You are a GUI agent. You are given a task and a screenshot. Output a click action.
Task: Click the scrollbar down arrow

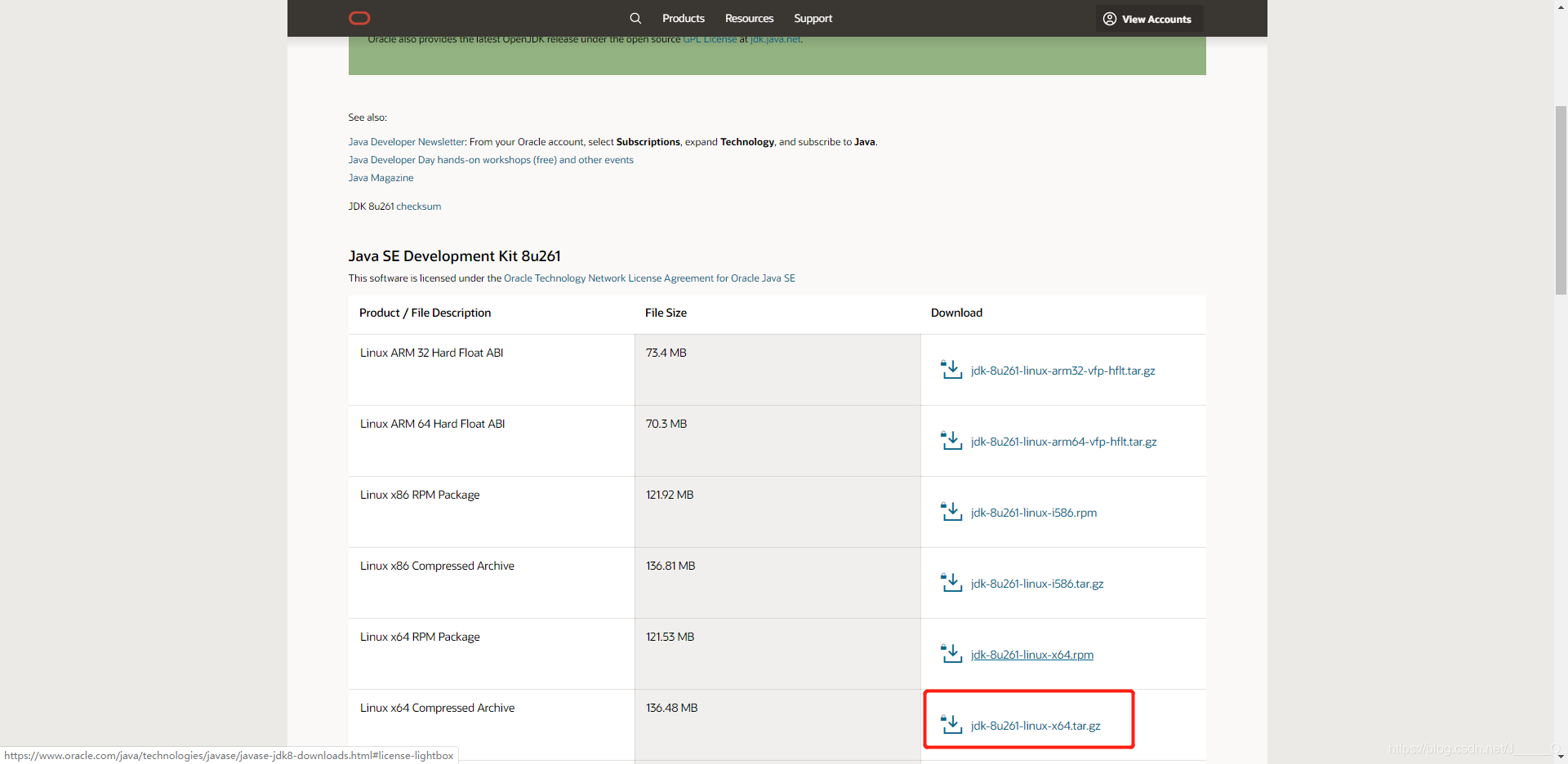[x=1561, y=757]
